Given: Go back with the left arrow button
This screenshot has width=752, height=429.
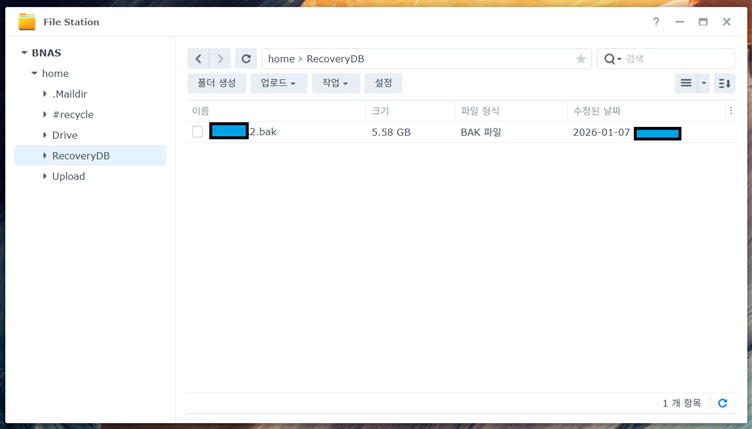Looking at the screenshot, I should pyautogui.click(x=199, y=58).
